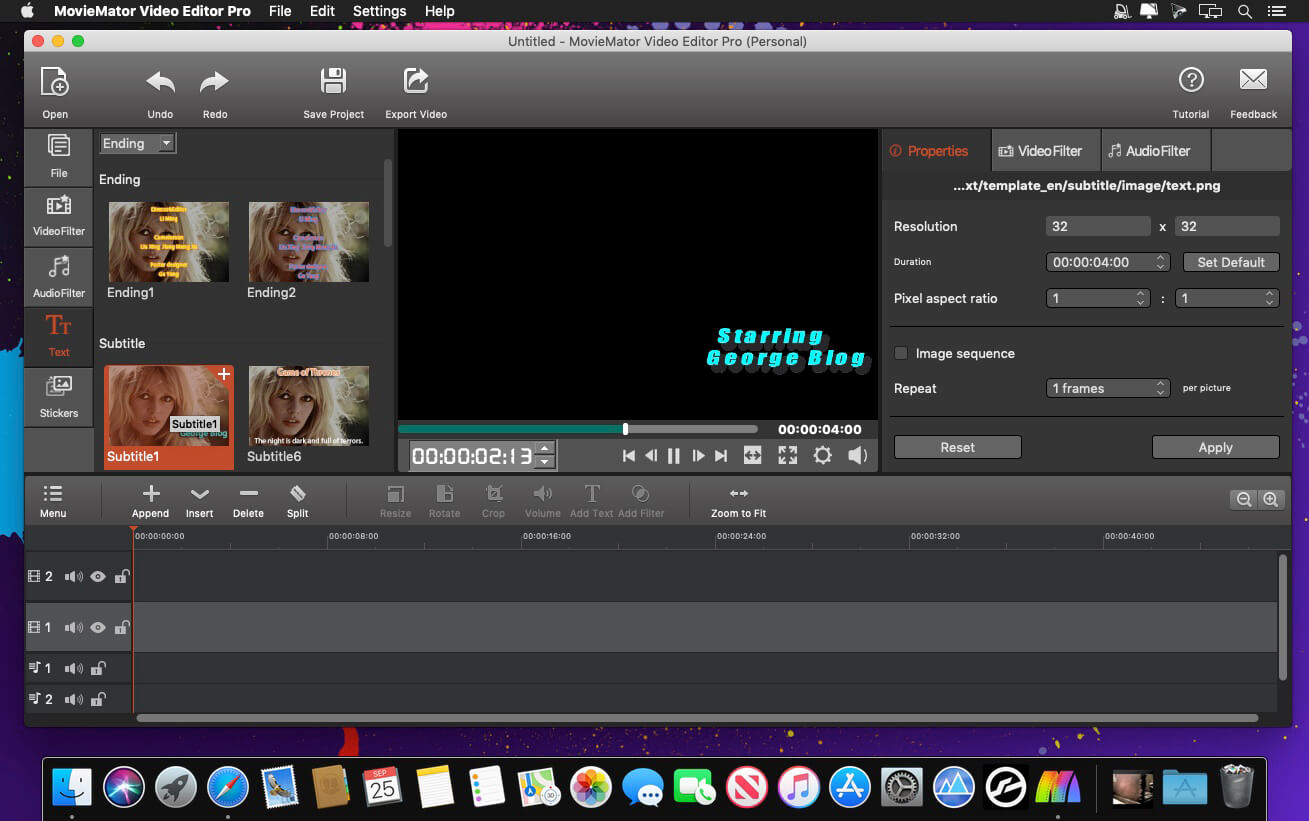Mute video track 1 audio
This screenshot has width=1309, height=821.
[x=73, y=628]
